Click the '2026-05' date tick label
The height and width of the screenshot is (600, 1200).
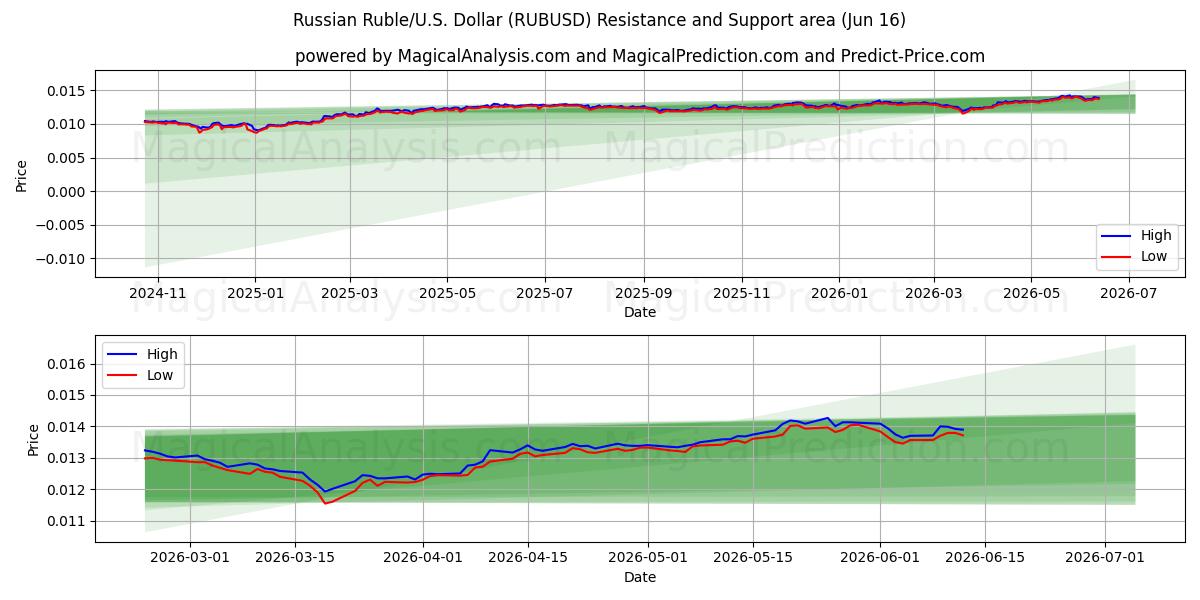click(x=1031, y=293)
